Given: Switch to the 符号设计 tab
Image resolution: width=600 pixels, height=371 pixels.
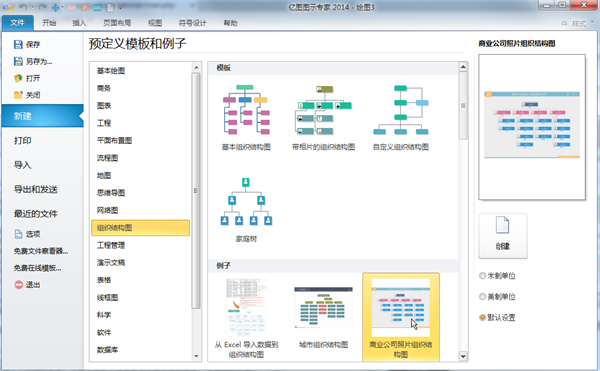Looking at the screenshot, I should pyautogui.click(x=192, y=23).
